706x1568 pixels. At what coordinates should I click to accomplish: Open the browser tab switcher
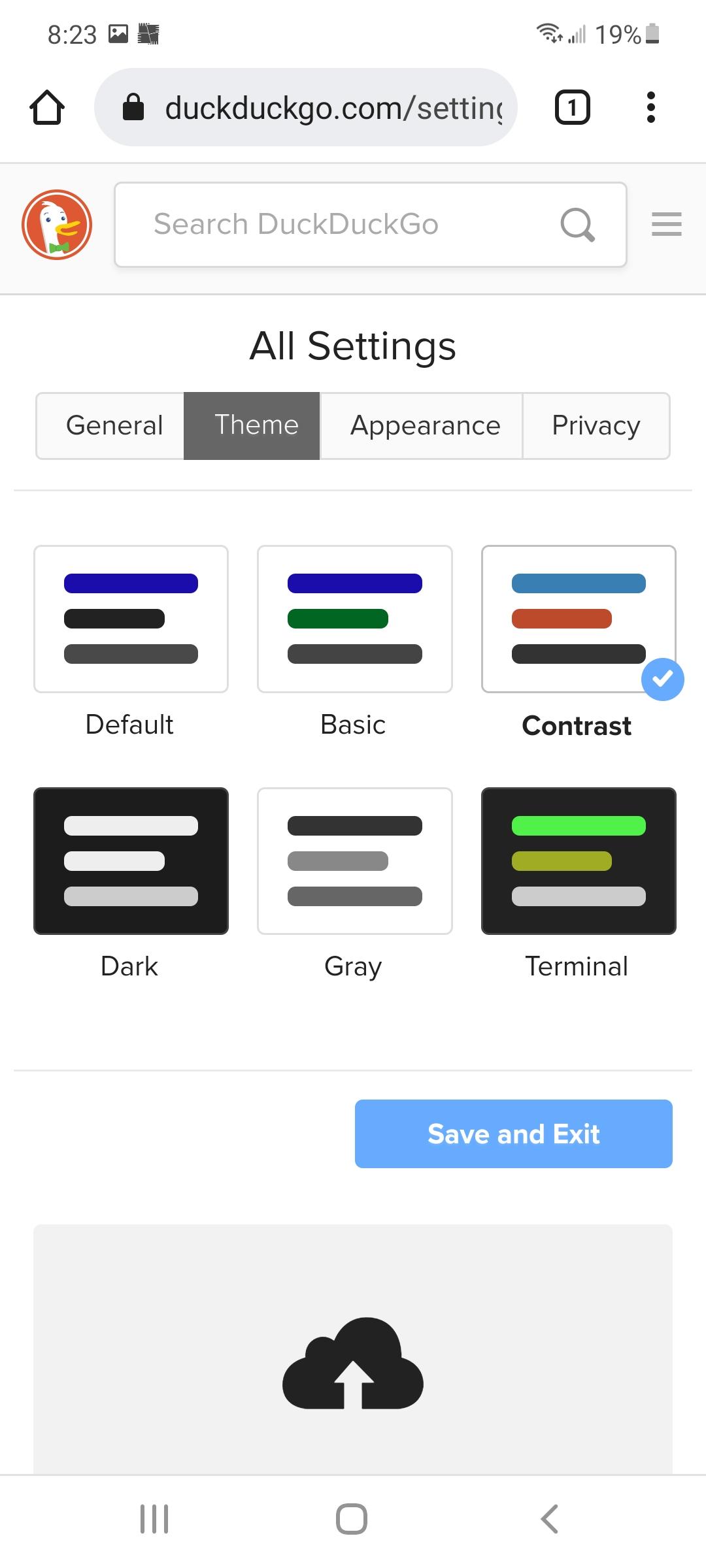tap(572, 106)
